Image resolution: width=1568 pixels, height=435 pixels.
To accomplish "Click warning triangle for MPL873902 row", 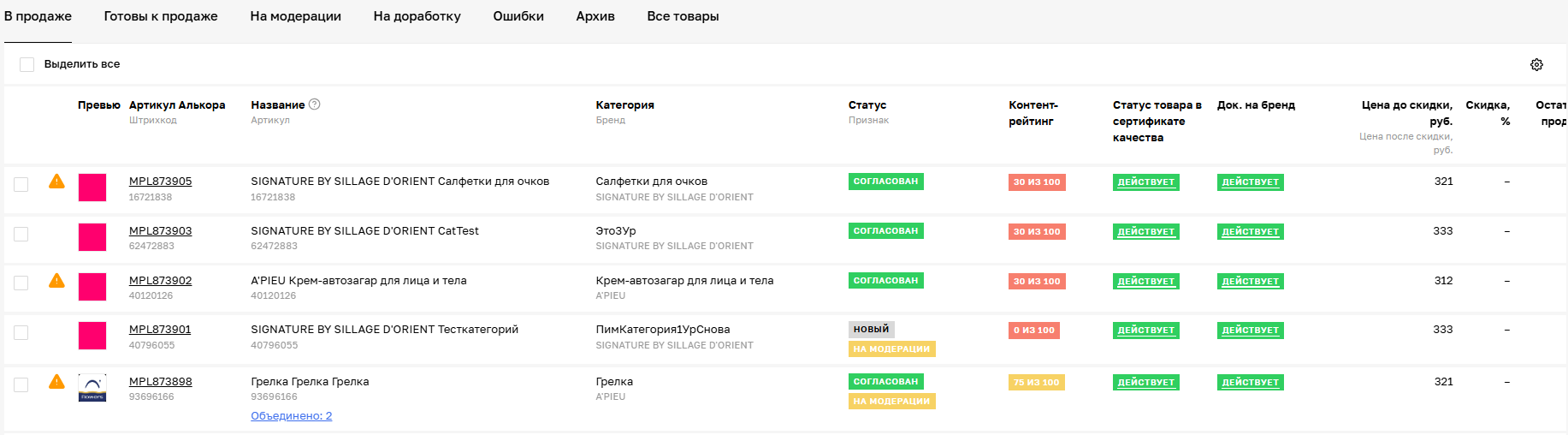I will pos(56,280).
